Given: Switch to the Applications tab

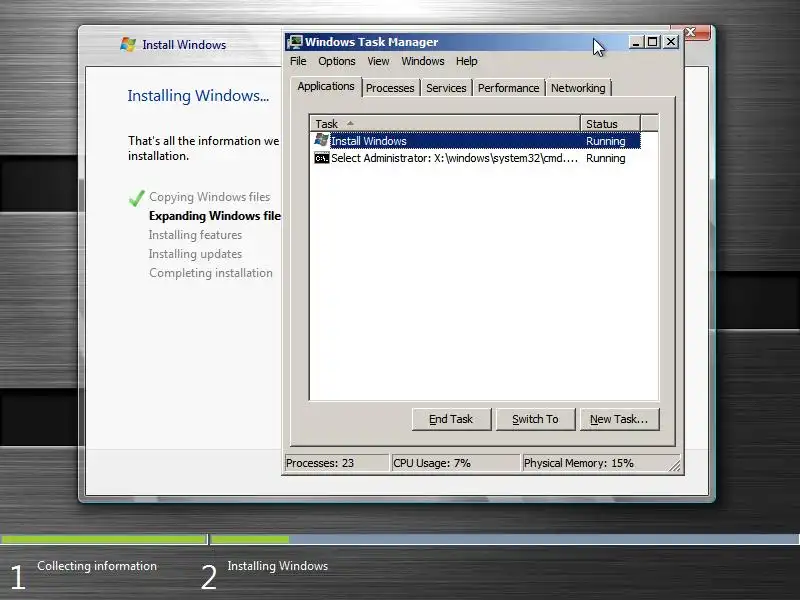Looking at the screenshot, I should point(326,86).
